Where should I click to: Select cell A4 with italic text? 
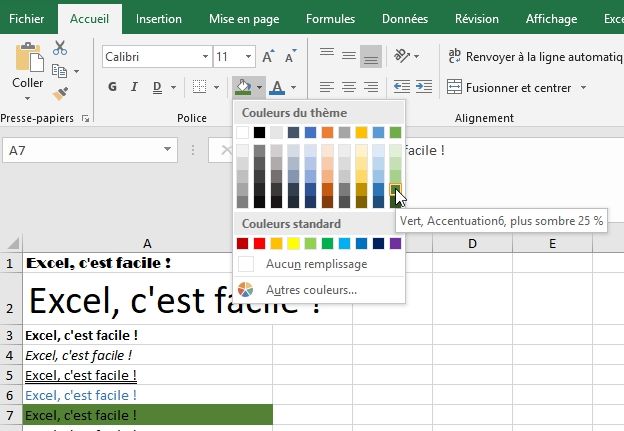(148, 355)
